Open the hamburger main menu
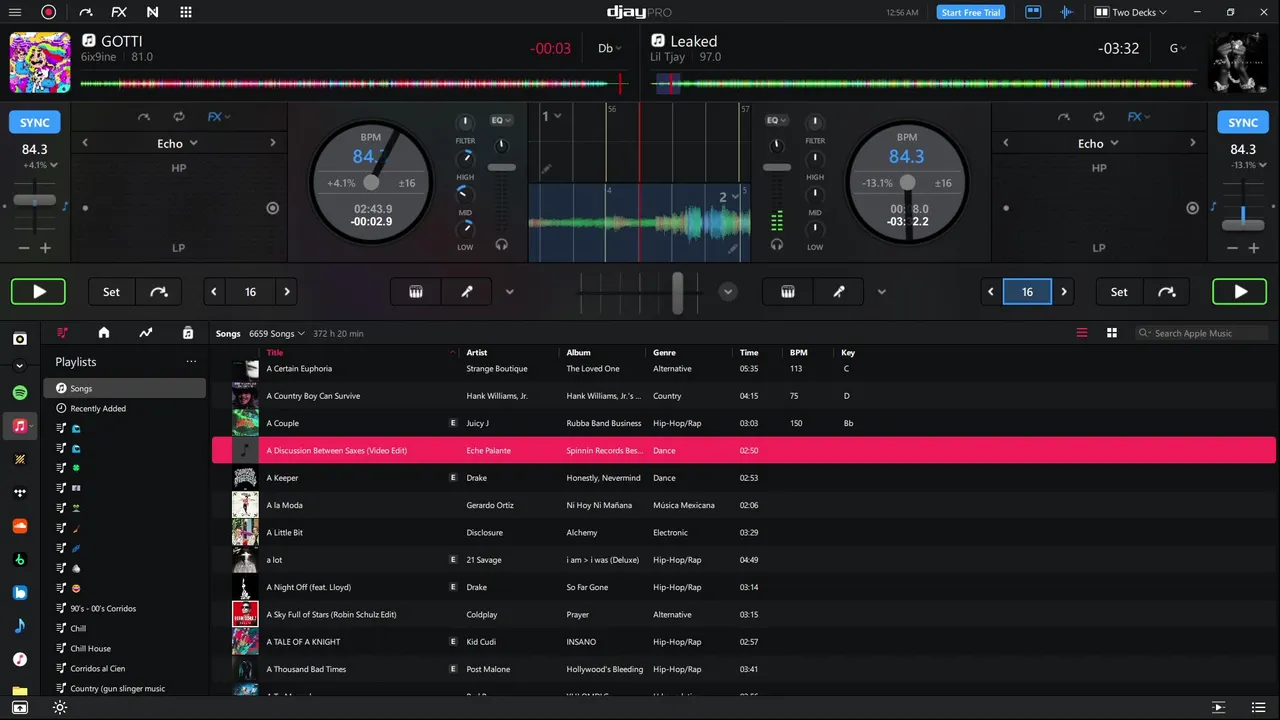The width and height of the screenshot is (1280, 720). (16, 12)
